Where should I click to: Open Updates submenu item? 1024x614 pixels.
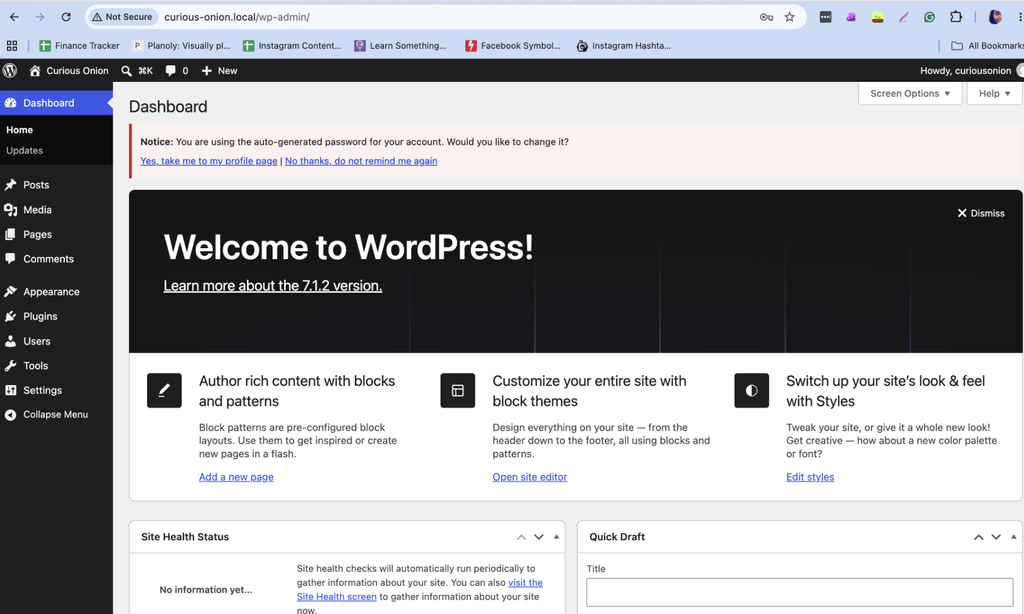coord(25,150)
